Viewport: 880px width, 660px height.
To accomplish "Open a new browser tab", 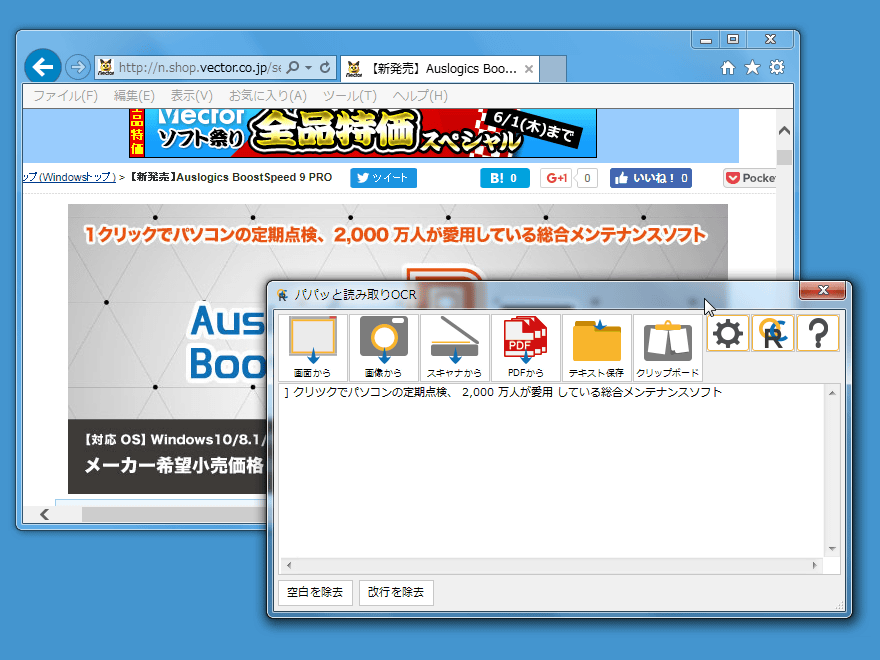I will [553, 69].
